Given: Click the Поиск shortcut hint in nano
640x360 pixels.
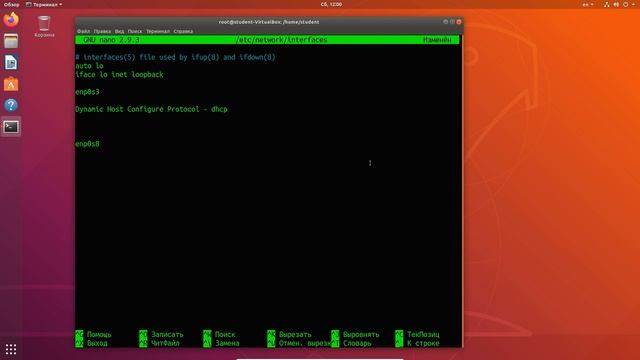Looking at the screenshot, I should (x=225, y=334).
